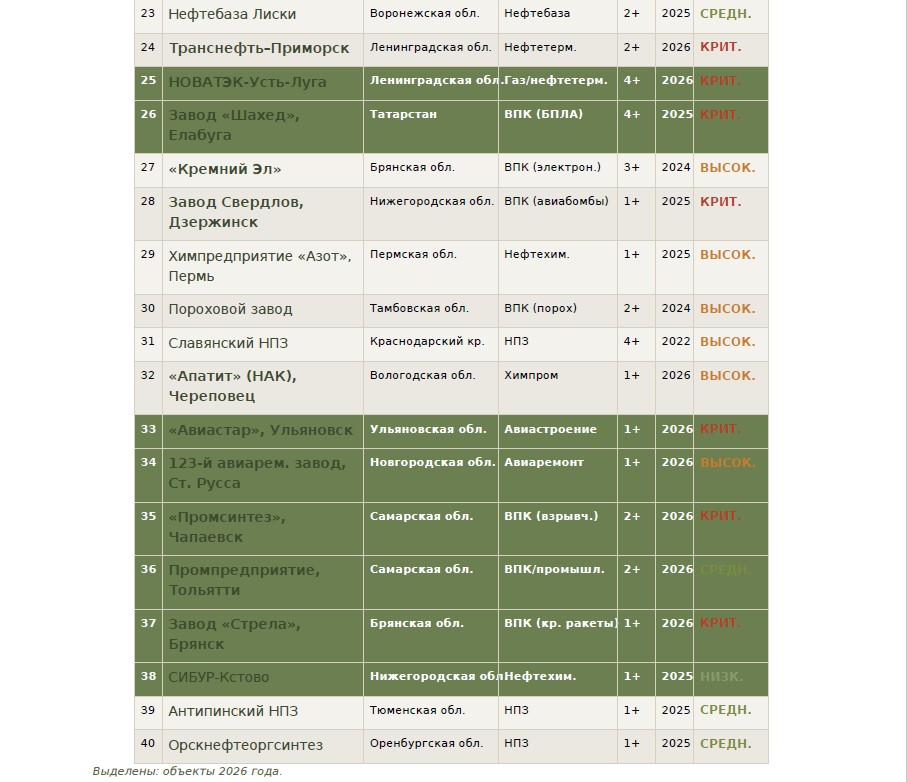Click the «Орскнефтеоргсинтез» row name
The height and width of the screenshot is (782, 907).
click(245, 745)
